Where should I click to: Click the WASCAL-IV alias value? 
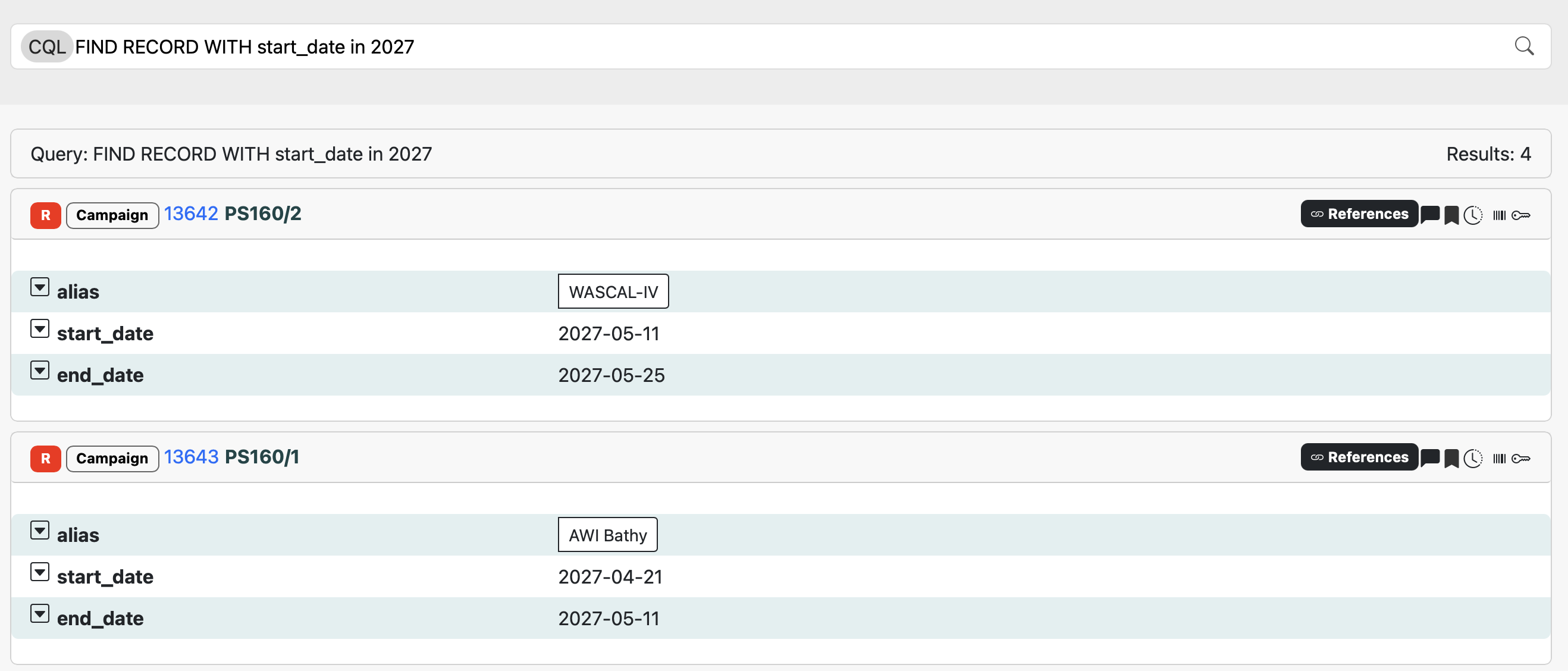tap(613, 291)
